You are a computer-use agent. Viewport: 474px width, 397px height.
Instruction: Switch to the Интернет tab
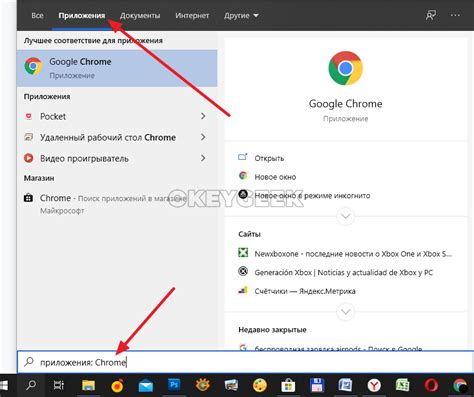192,15
